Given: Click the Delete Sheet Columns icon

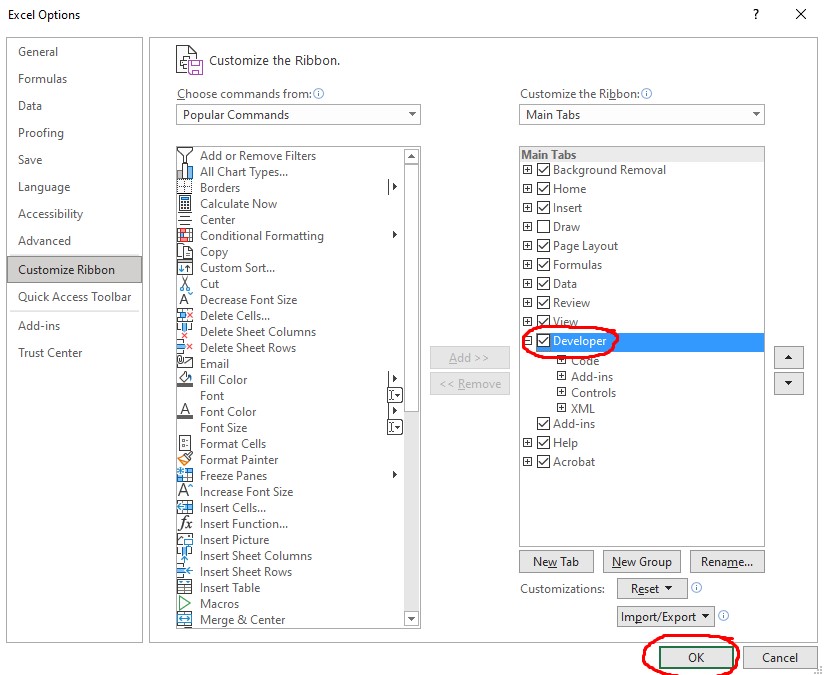Looking at the screenshot, I should 184,332.
